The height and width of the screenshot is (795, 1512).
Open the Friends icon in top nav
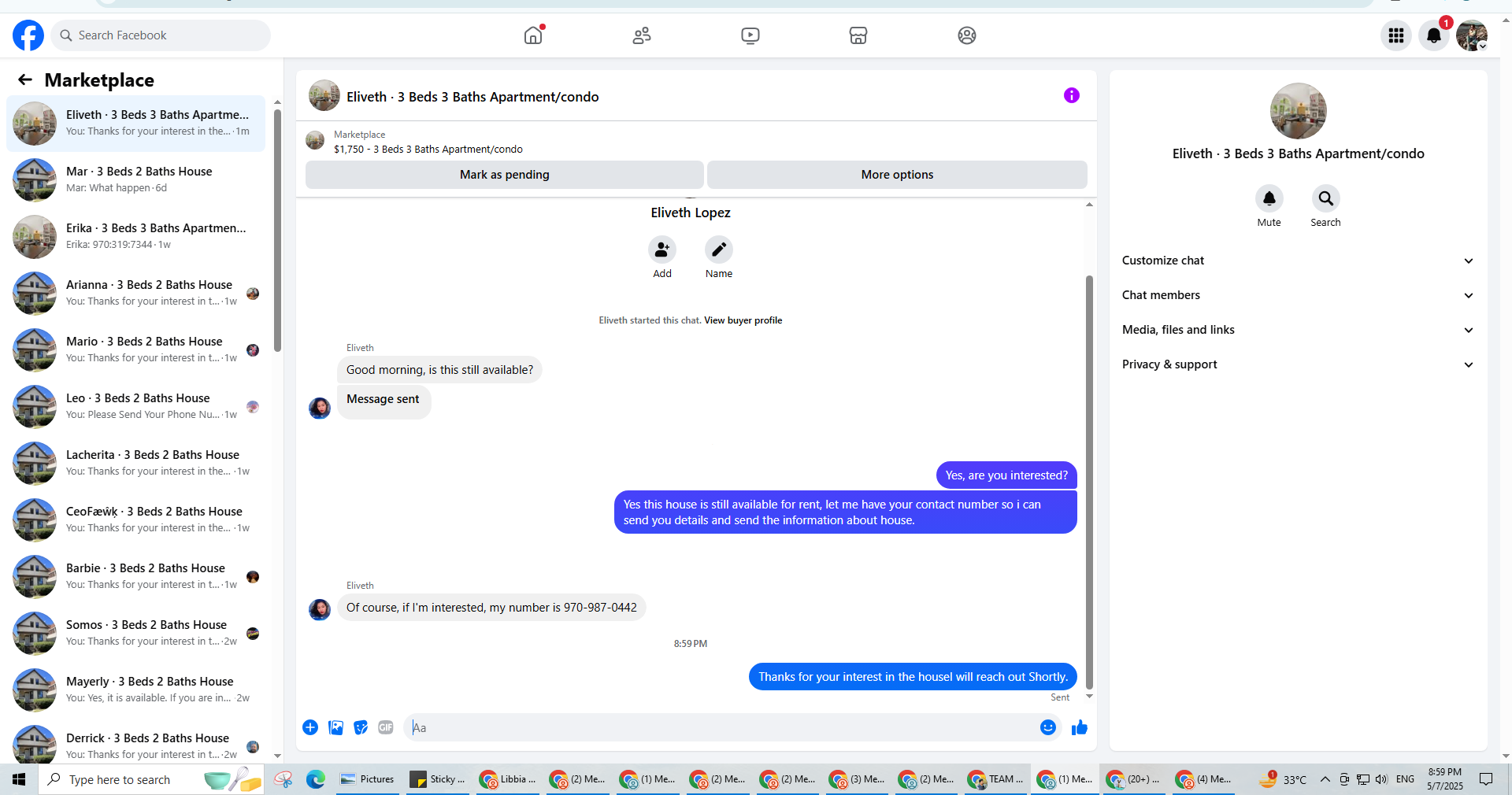[x=642, y=35]
